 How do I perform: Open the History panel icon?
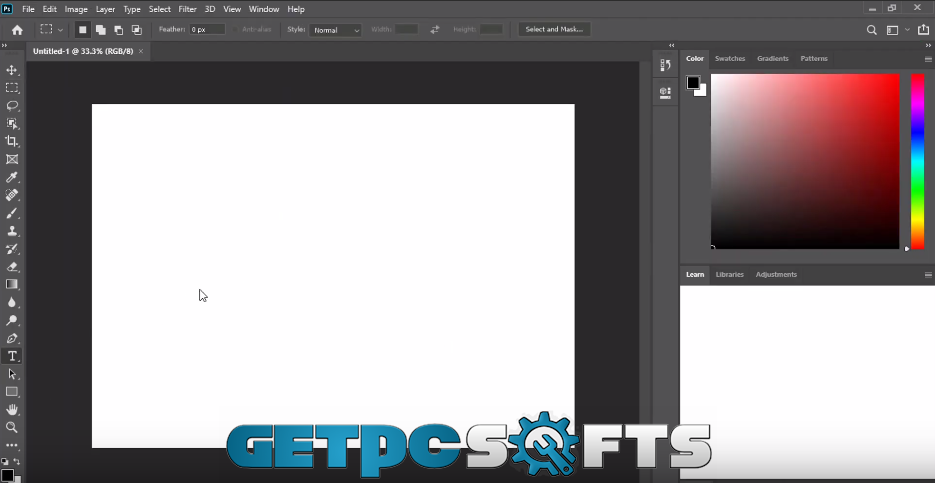[665, 65]
